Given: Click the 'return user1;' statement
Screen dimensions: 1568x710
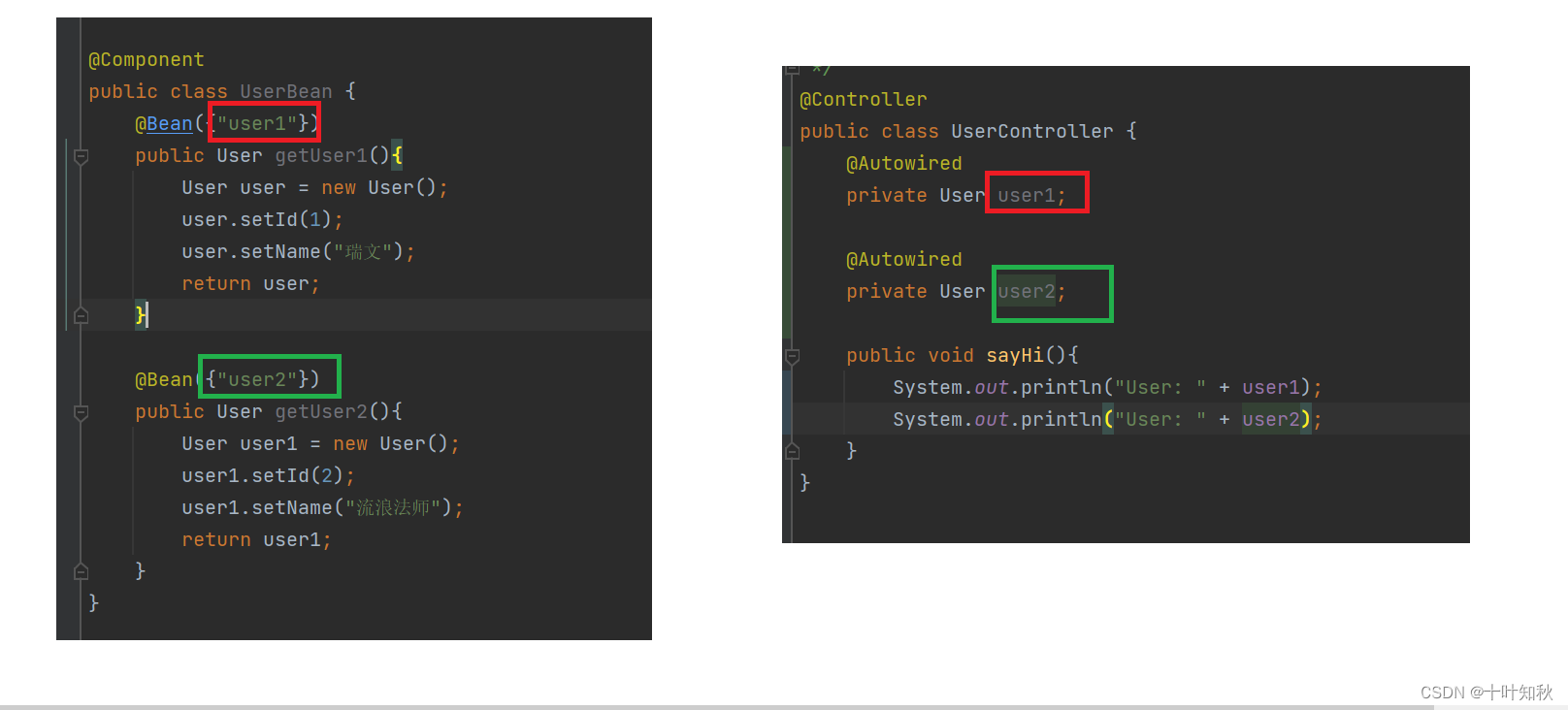Looking at the screenshot, I should tap(256, 540).
